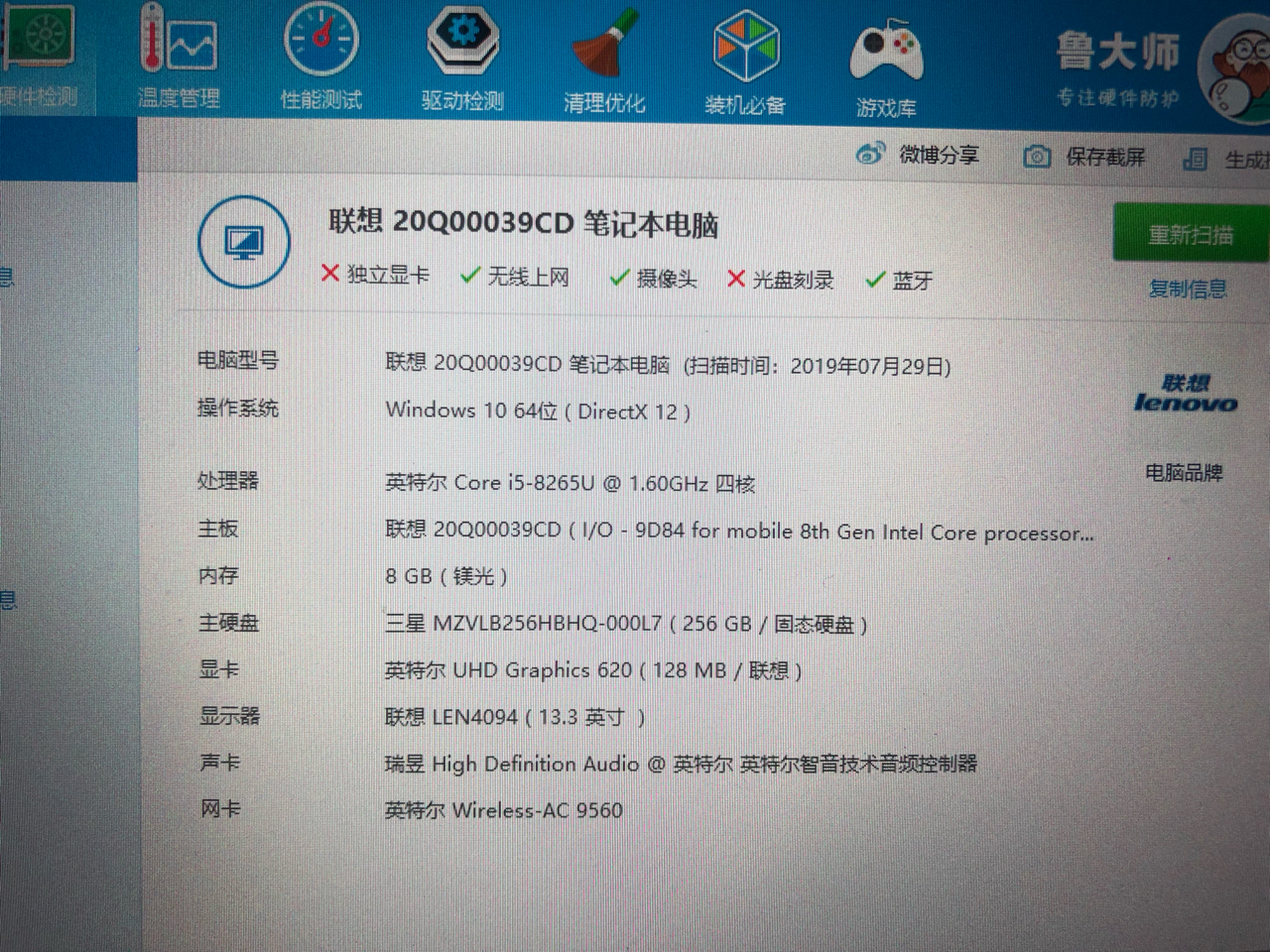Check the 无线上网 wireless status checkmark
Viewport: 1270px width, 952px height.
(x=470, y=278)
